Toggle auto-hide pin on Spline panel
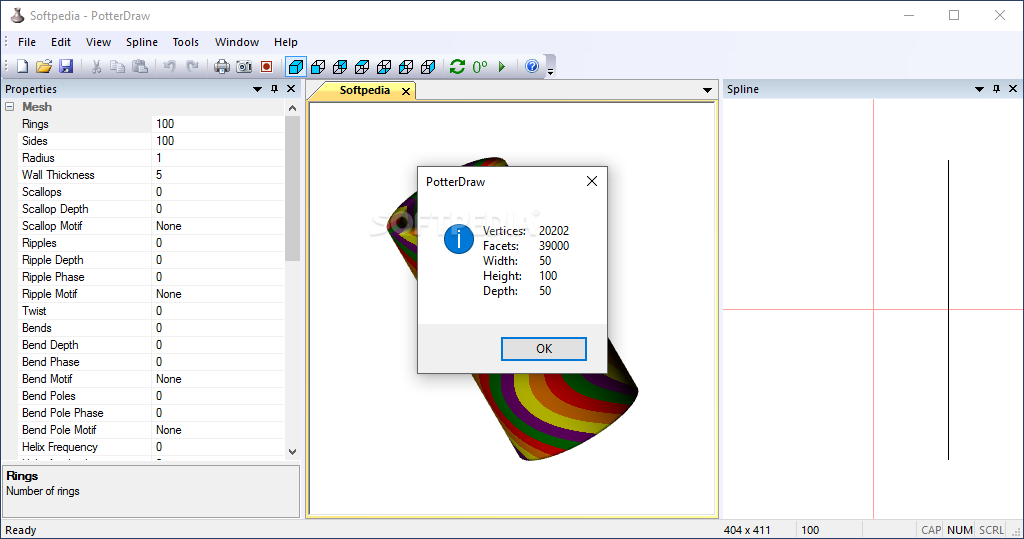This screenshot has width=1024, height=539. point(996,89)
